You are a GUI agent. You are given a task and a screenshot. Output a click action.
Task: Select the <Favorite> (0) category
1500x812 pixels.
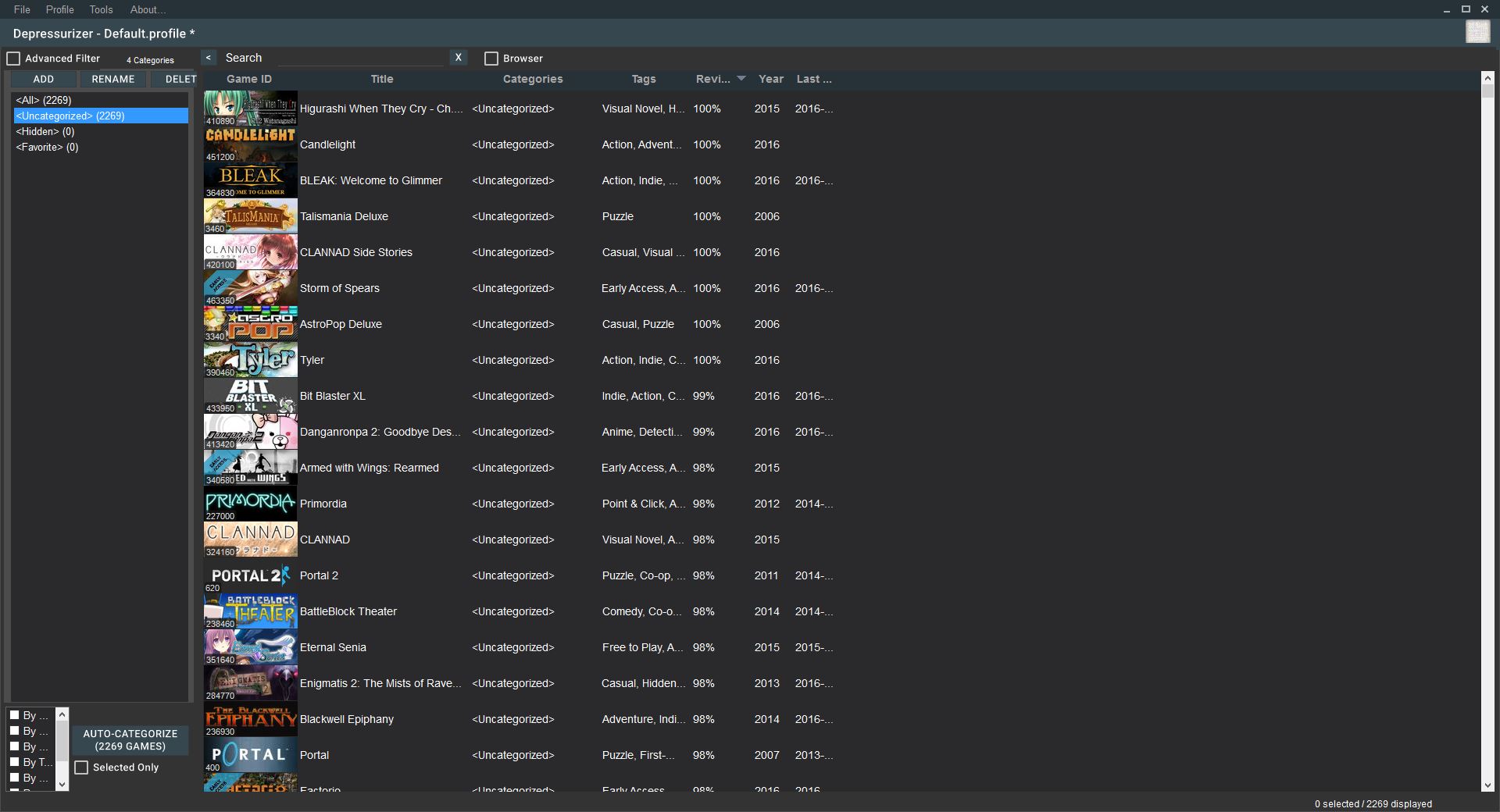[x=101, y=147]
